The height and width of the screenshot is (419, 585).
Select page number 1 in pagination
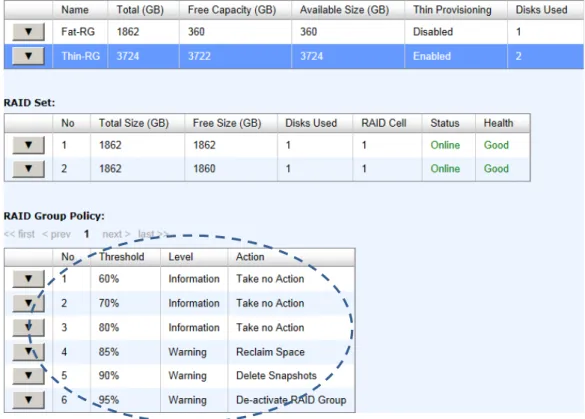click(87, 234)
